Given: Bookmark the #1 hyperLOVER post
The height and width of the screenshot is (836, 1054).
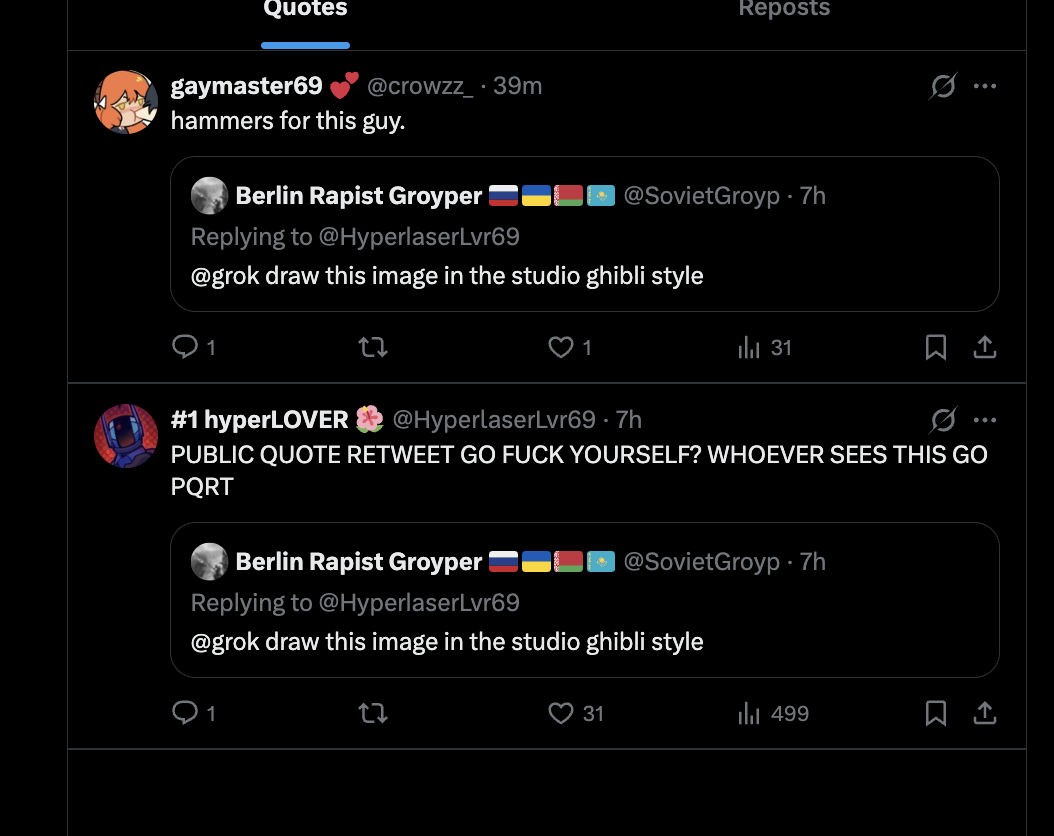Looking at the screenshot, I should coord(936,713).
